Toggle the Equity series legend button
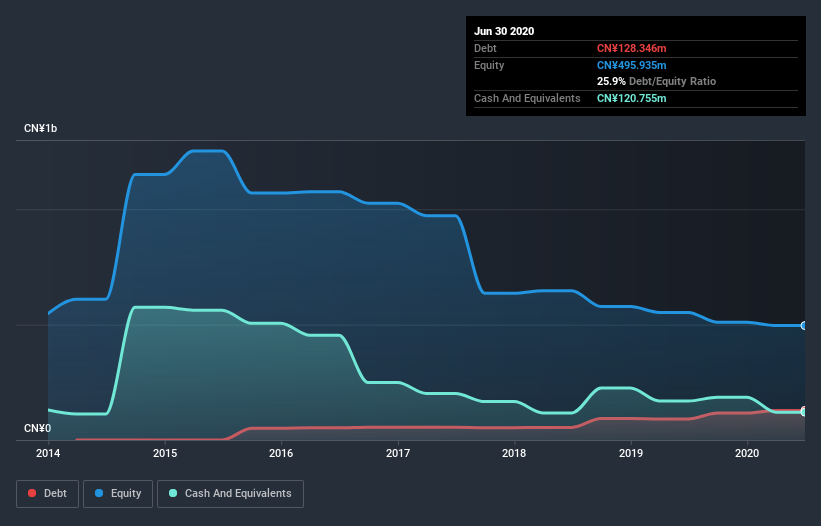 point(118,494)
